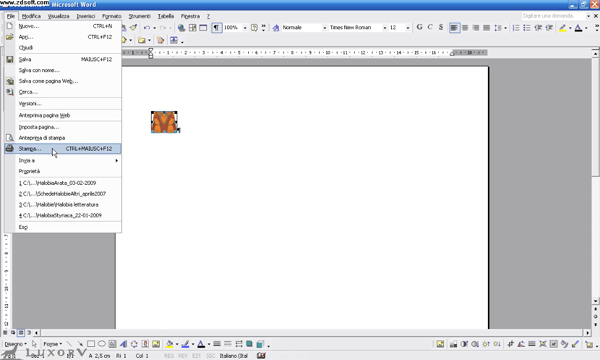Open recent file SchedeHalobieAltri_aprile2007
Screen dimensions: 600x360
(63, 194)
